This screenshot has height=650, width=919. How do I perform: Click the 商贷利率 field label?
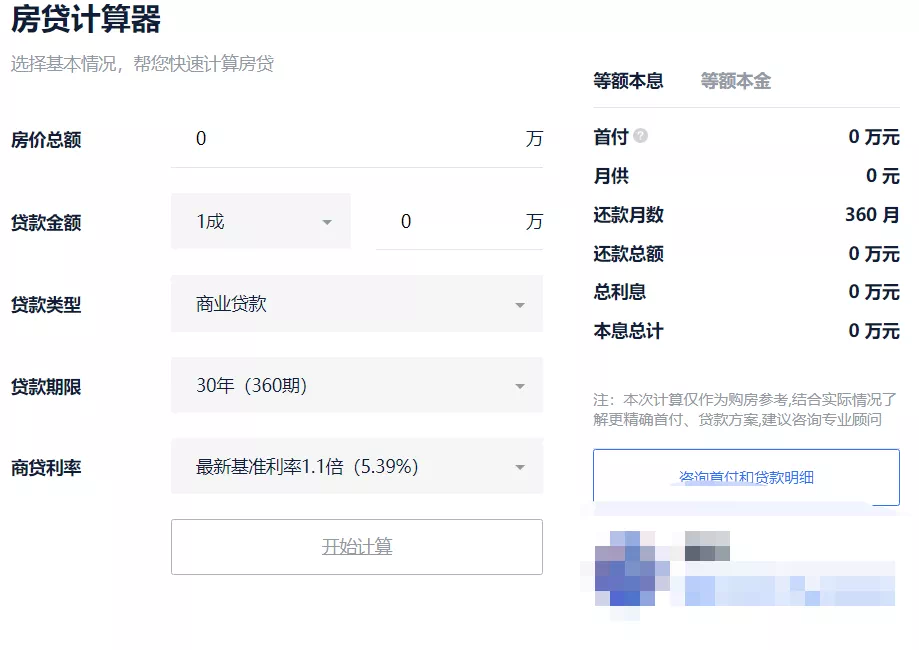click(x=46, y=468)
